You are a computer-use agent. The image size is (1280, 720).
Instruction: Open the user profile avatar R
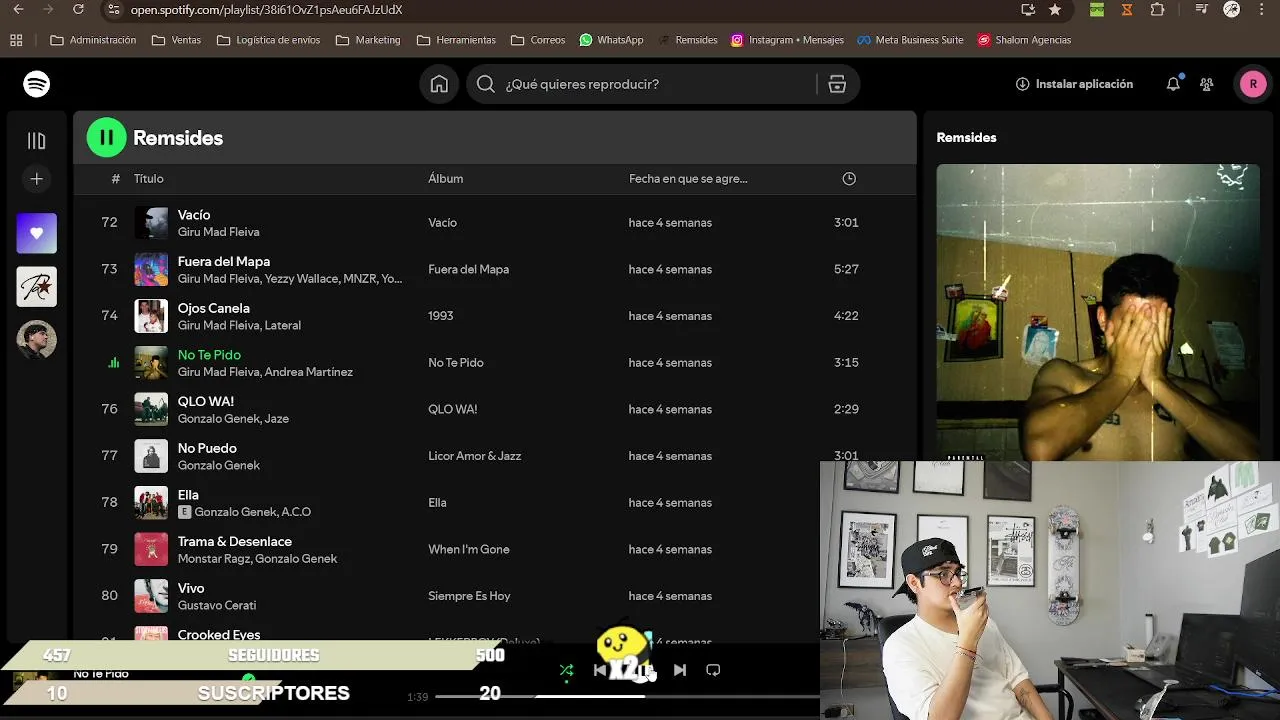pyautogui.click(x=1253, y=84)
